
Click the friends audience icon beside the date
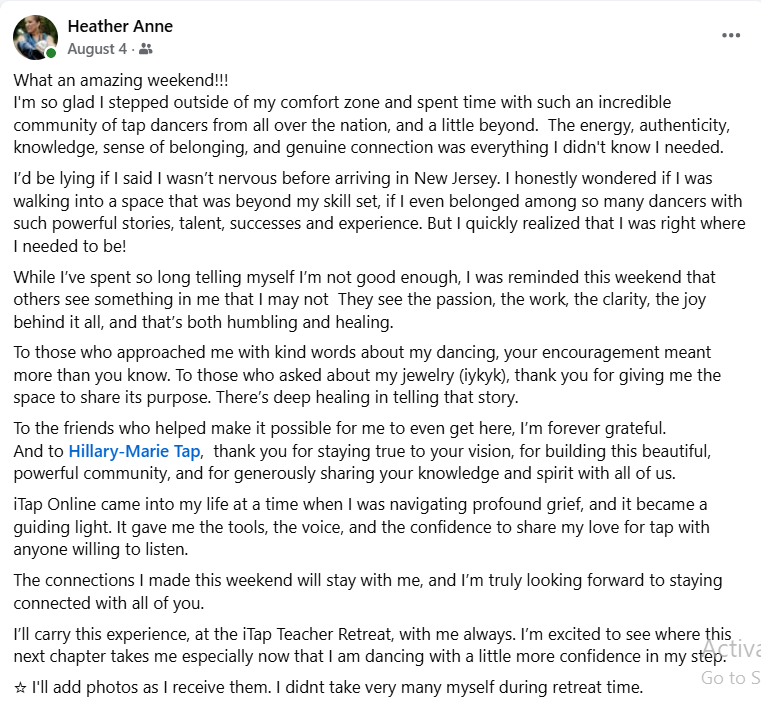click(x=147, y=48)
